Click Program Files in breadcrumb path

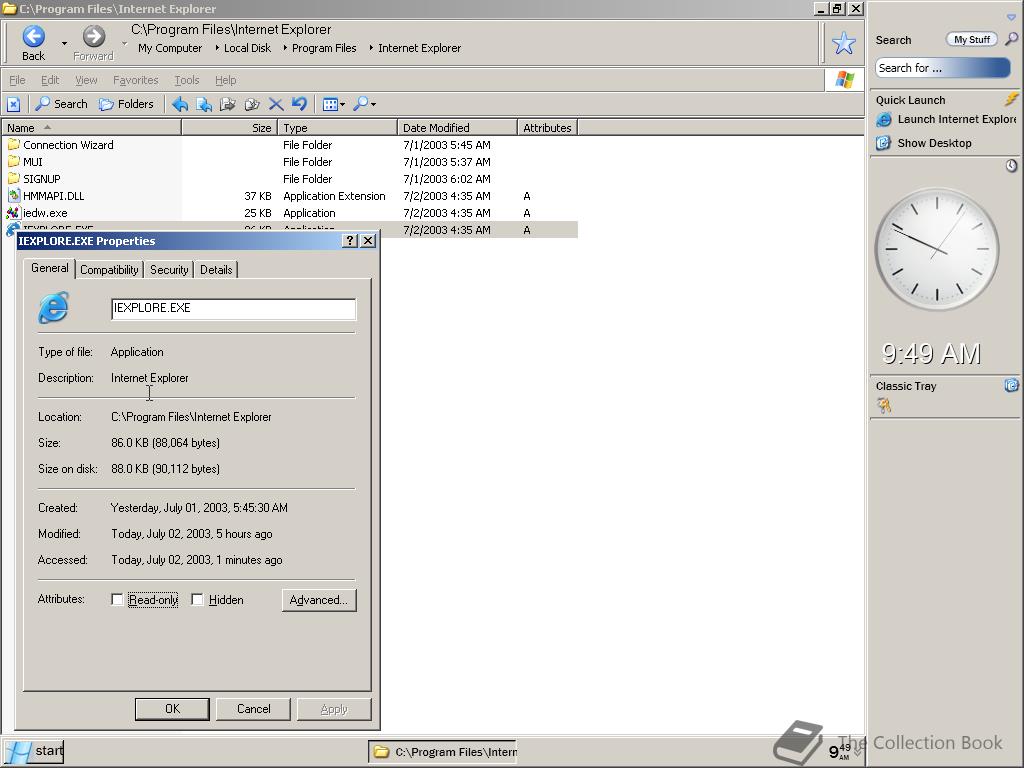[324, 48]
